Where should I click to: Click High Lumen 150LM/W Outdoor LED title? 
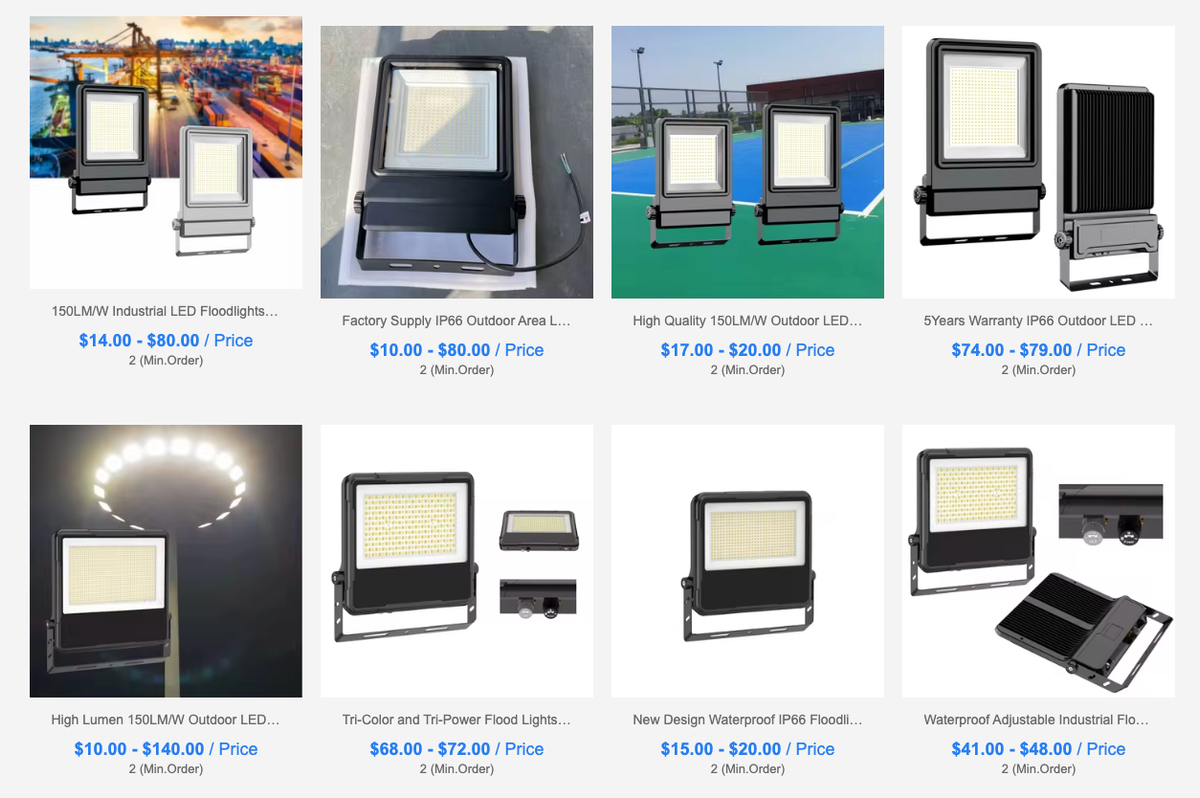click(x=165, y=720)
